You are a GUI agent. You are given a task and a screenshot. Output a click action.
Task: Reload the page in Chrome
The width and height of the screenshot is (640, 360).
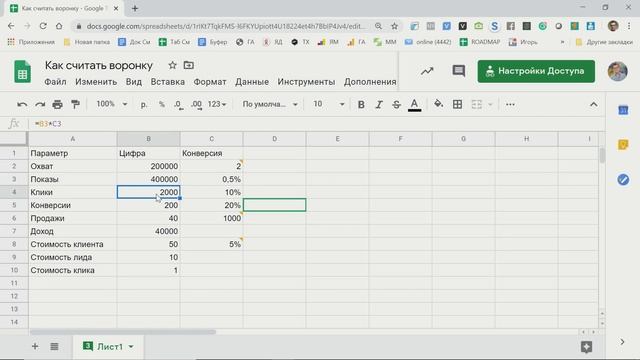(43, 26)
